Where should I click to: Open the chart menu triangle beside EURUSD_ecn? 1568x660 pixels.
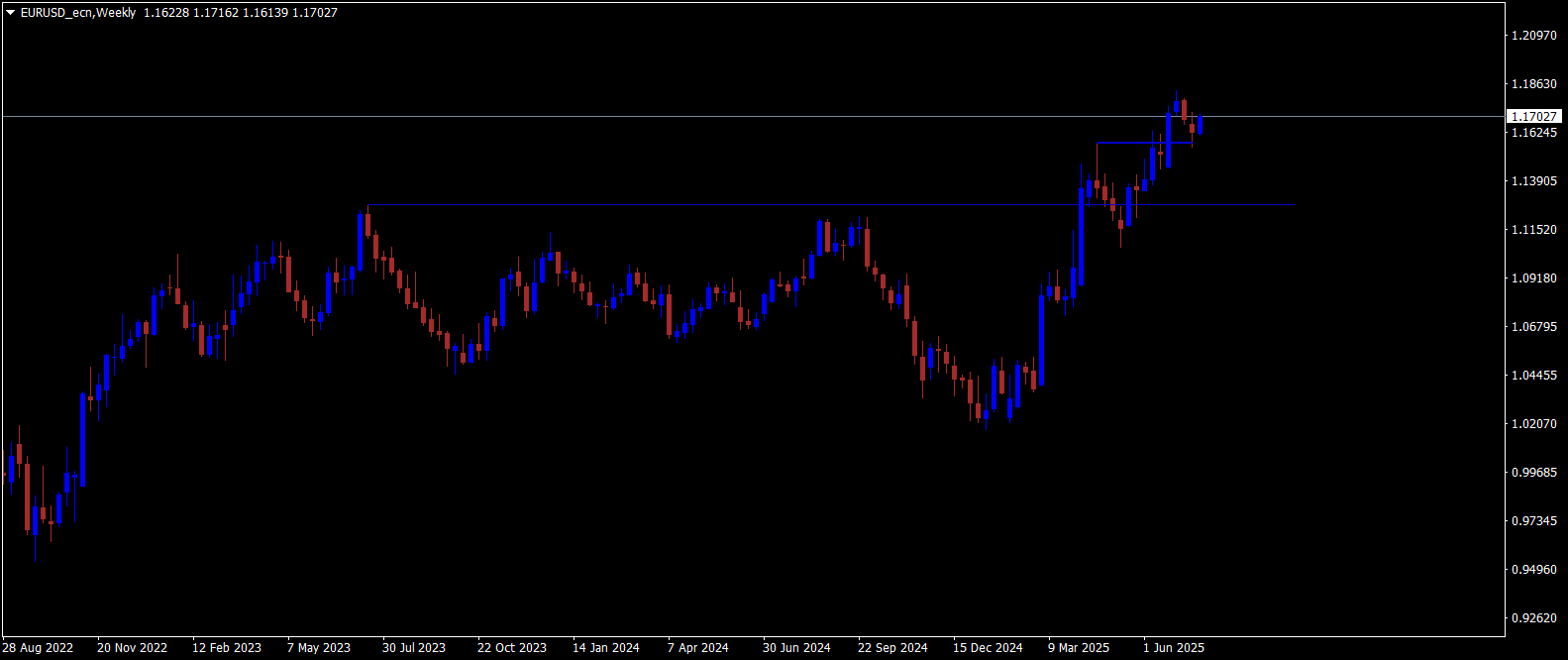(x=11, y=13)
